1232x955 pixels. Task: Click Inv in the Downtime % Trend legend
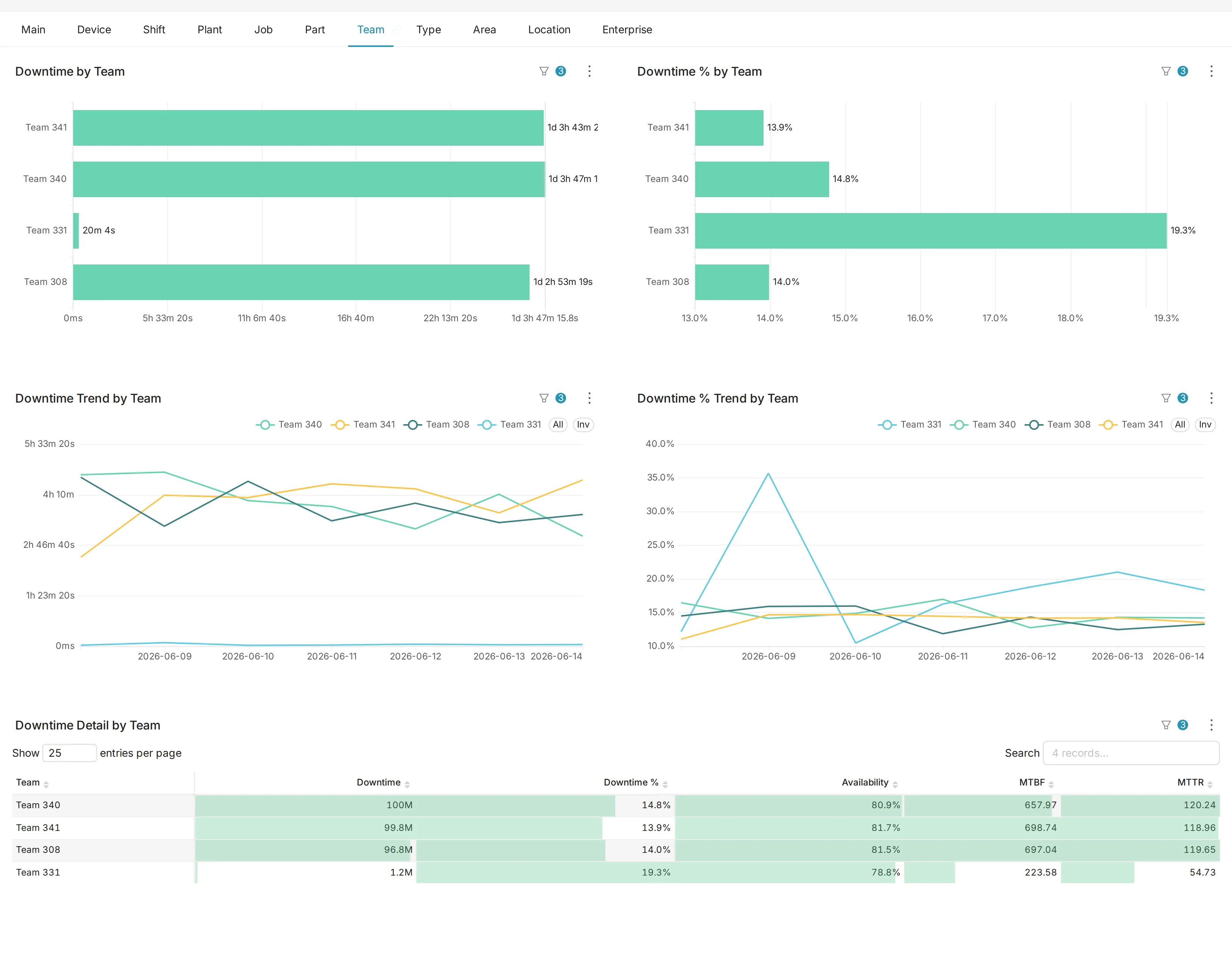(1206, 425)
